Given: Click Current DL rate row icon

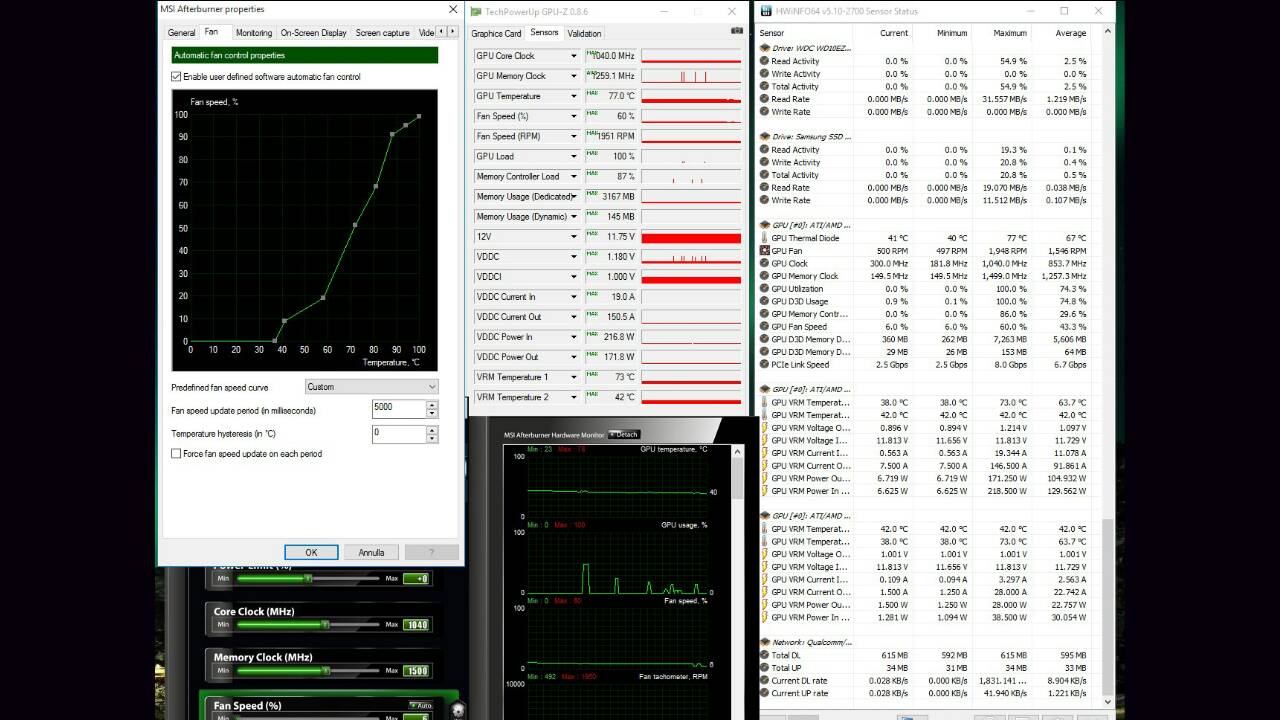Looking at the screenshot, I should click(x=765, y=680).
